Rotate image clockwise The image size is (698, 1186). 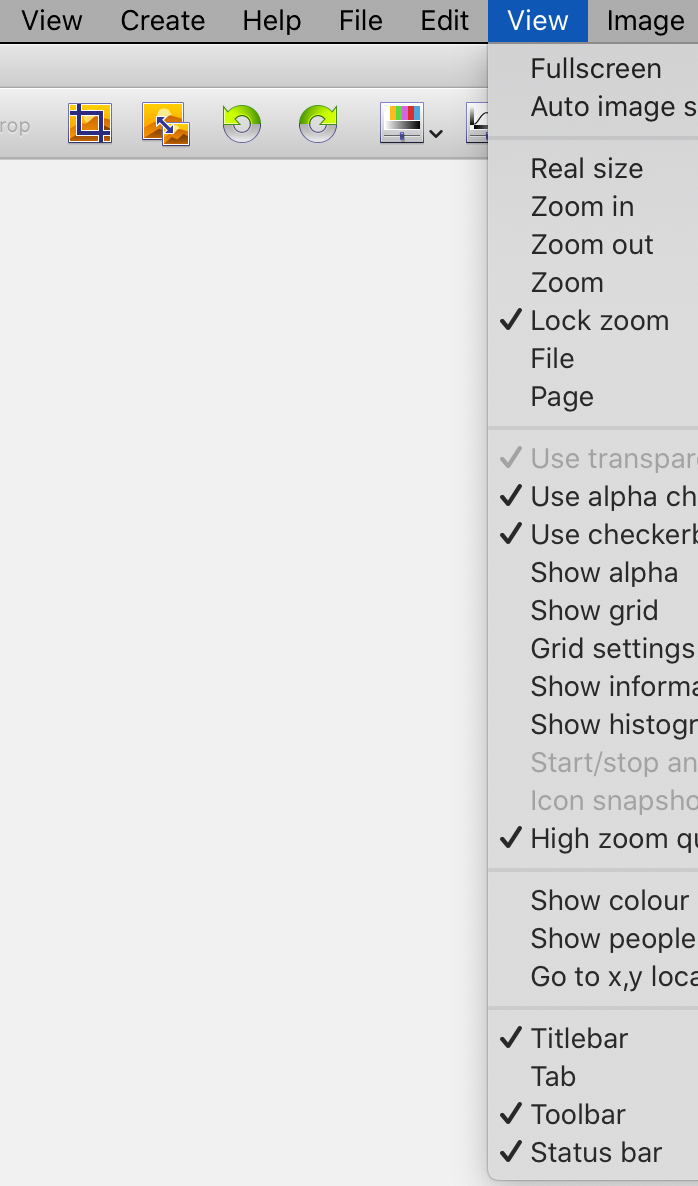point(318,123)
